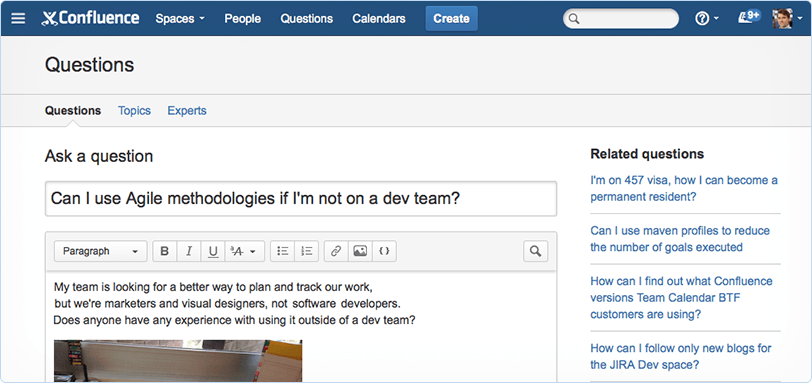Image resolution: width=812 pixels, height=383 pixels.
Task: View the 9+ notifications inbox
Action: tap(749, 17)
